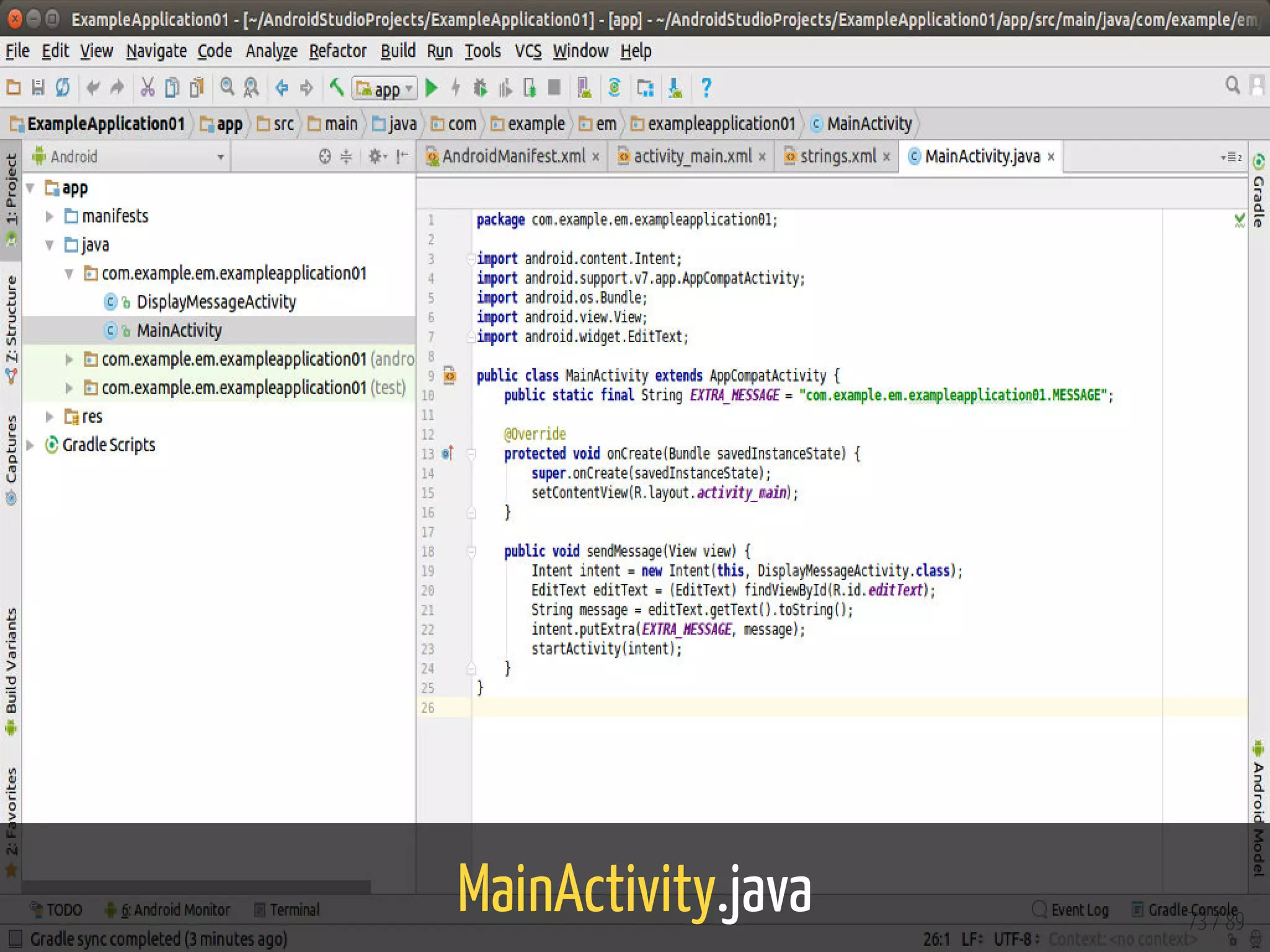The image size is (1270, 952).
Task: Click the Scroll from Source target icon
Action: pos(325,156)
